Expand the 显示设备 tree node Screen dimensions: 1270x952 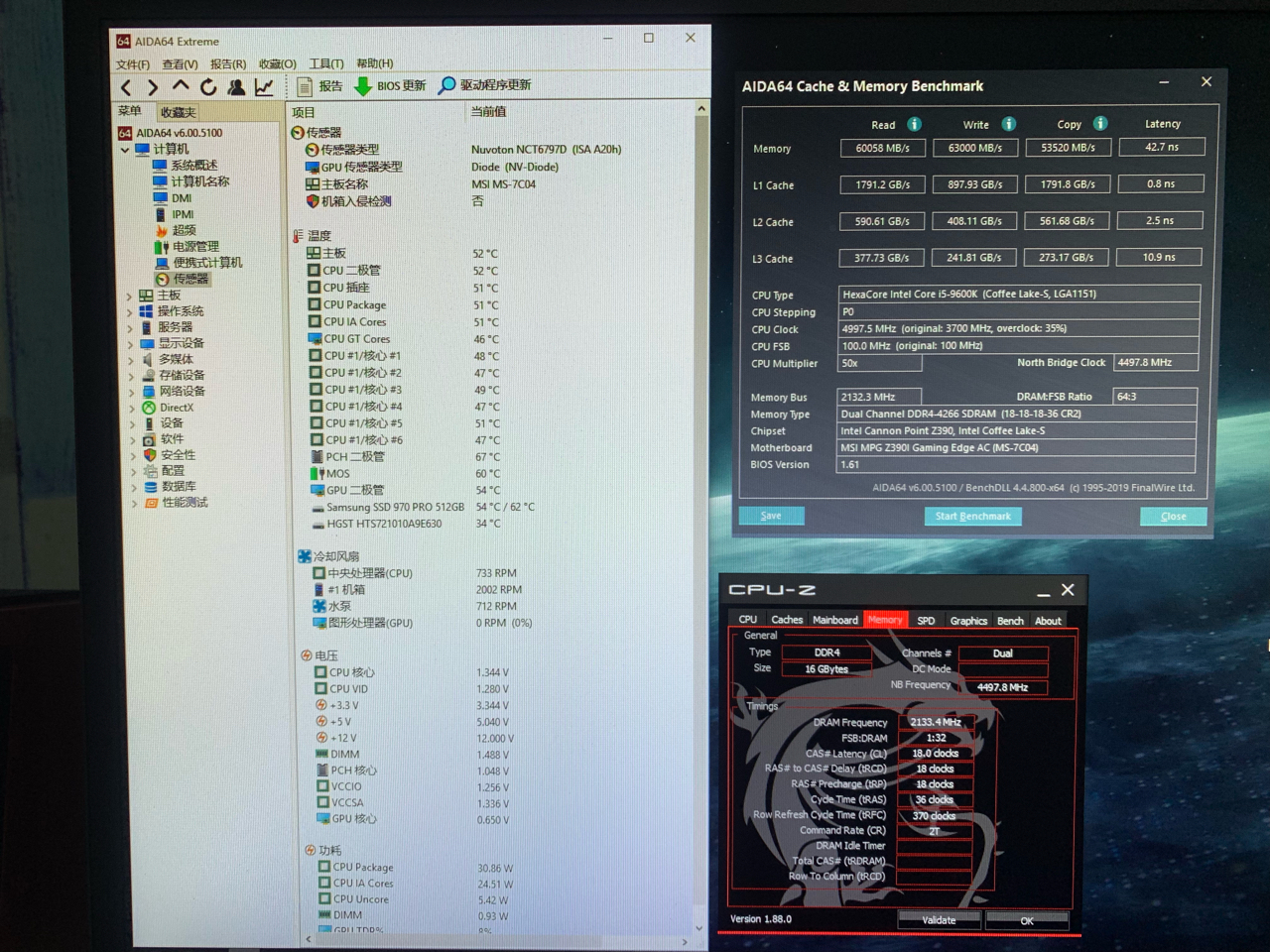coord(130,343)
